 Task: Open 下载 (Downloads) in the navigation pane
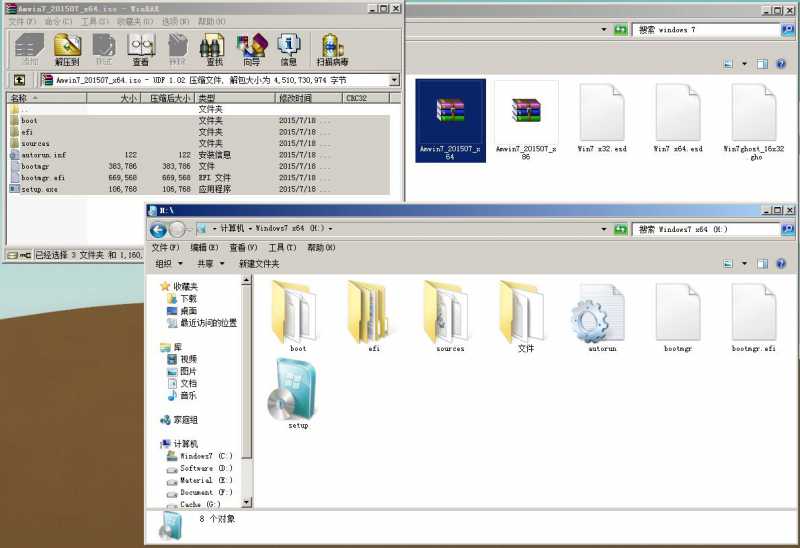click(182, 298)
